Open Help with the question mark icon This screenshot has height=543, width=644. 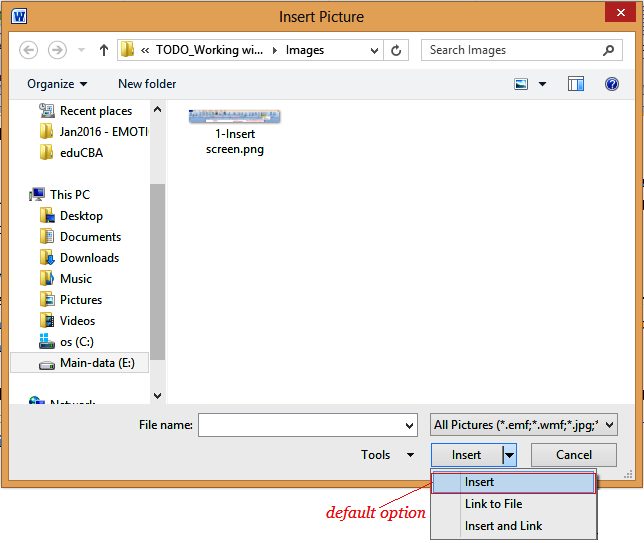pos(612,84)
